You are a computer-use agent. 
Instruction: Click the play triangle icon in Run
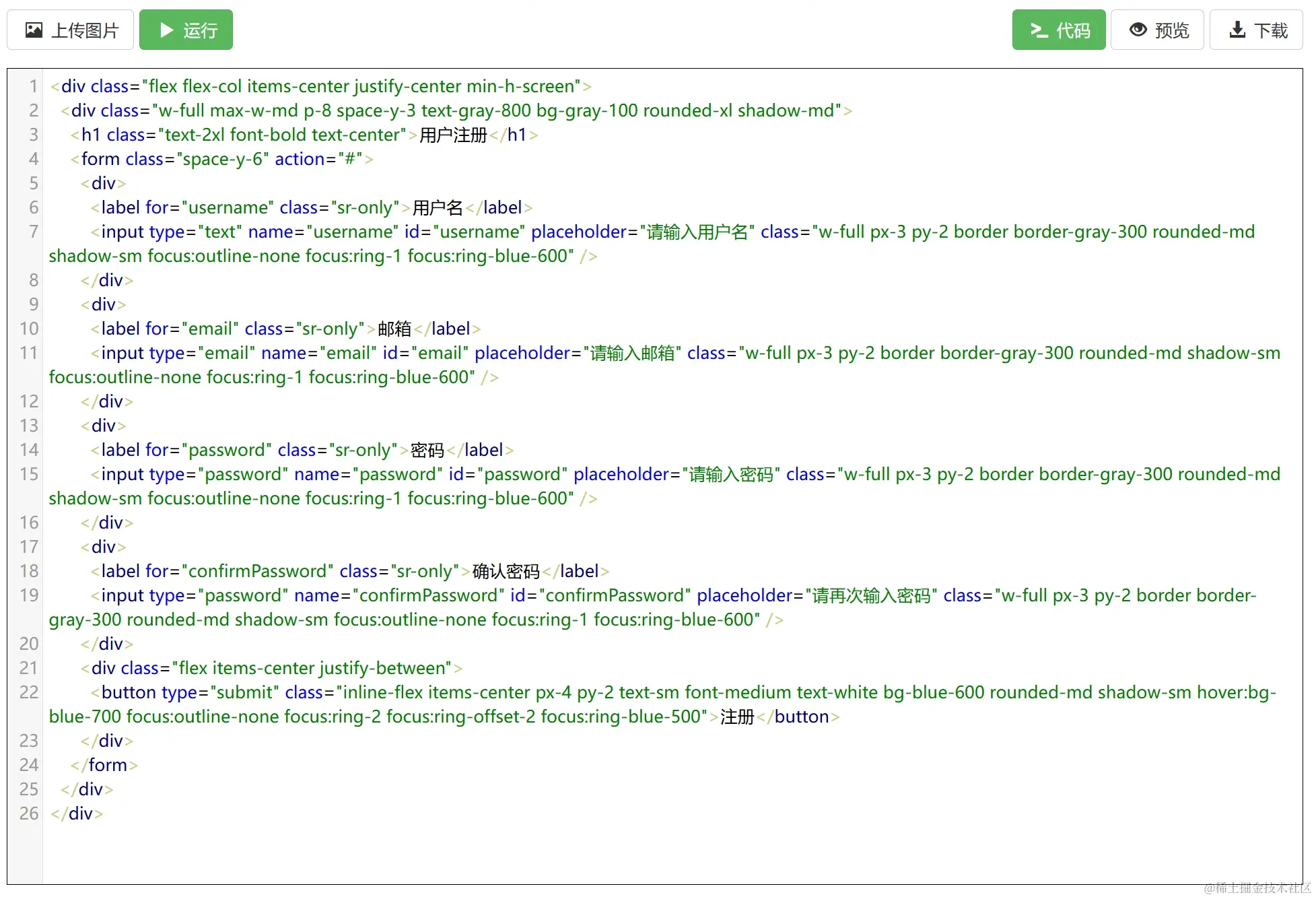coord(166,30)
